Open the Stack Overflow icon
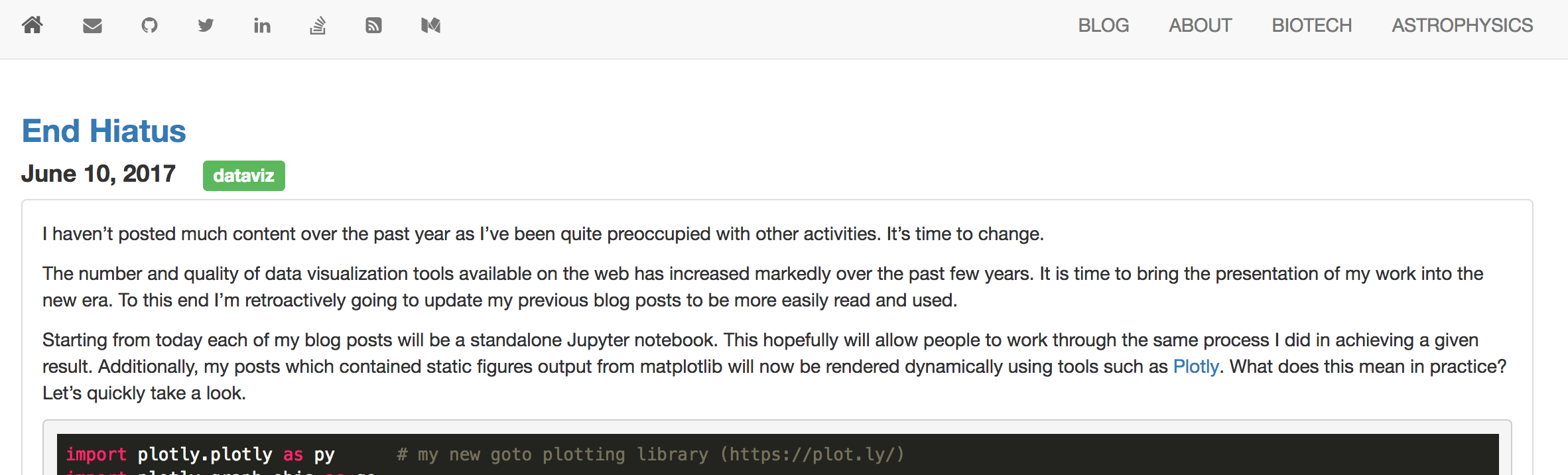Screen dimensions: 1568x475 pos(318,25)
